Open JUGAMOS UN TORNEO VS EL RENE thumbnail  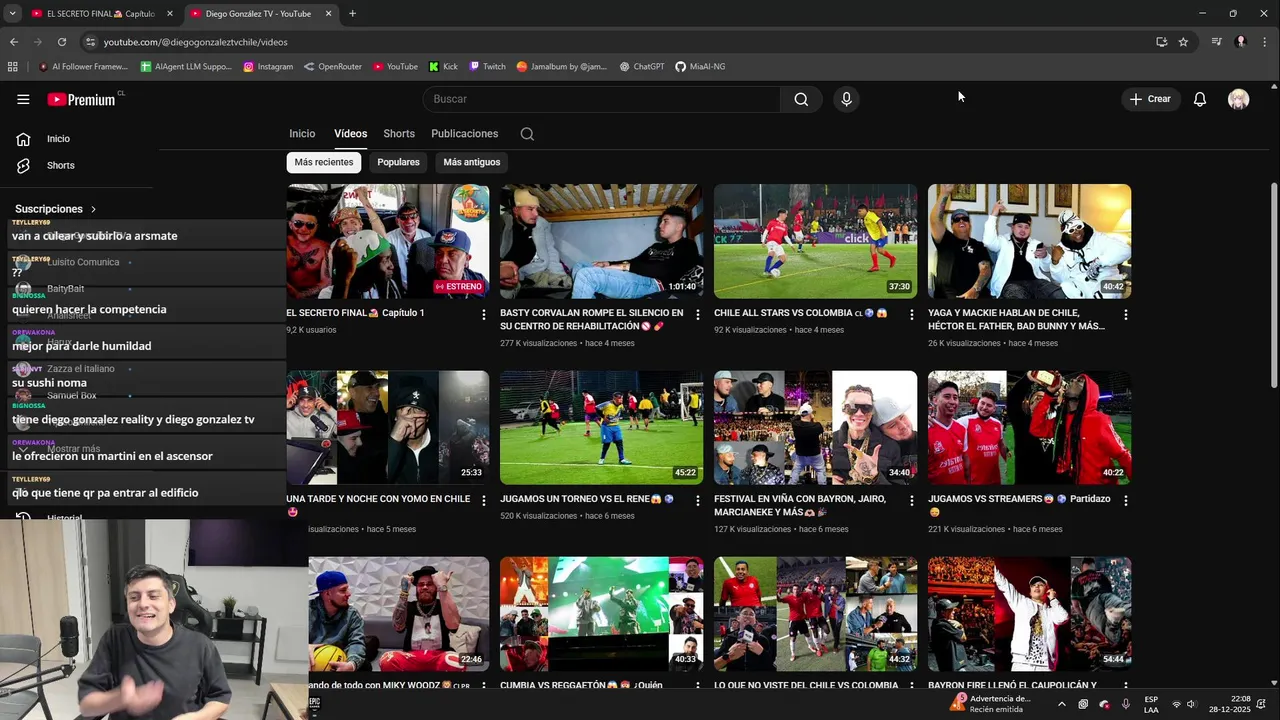tap(601, 428)
